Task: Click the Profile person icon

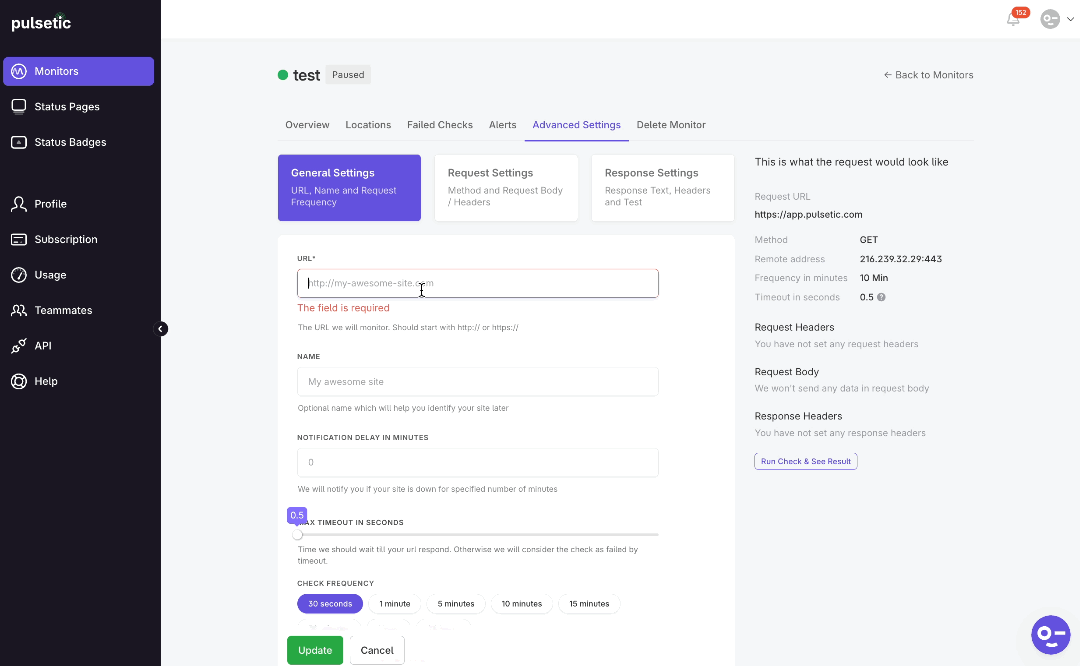Action: 19,204
